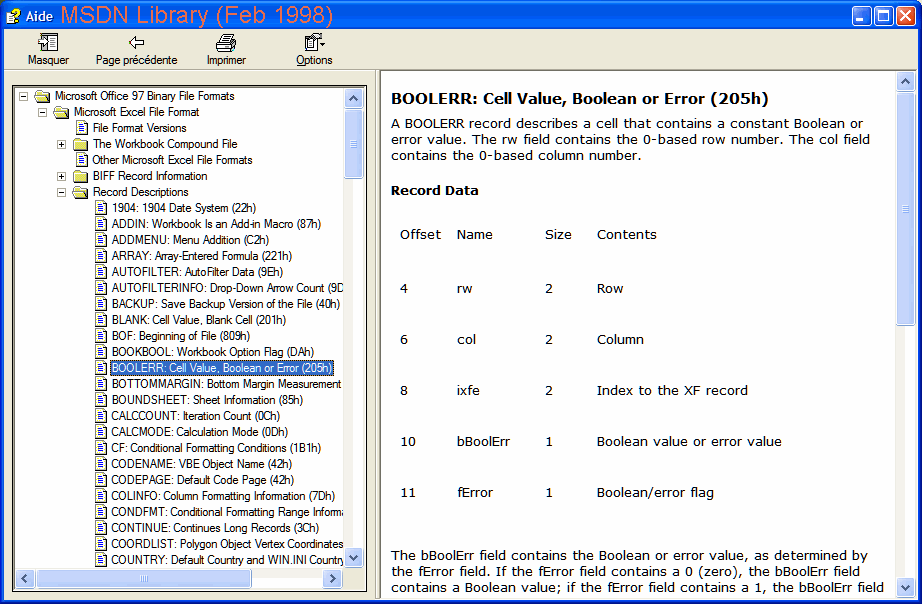The width and height of the screenshot is (922, 604).
Task: Collapse the Microsoft Excel File Format node
Action: [x=42, y=112]
